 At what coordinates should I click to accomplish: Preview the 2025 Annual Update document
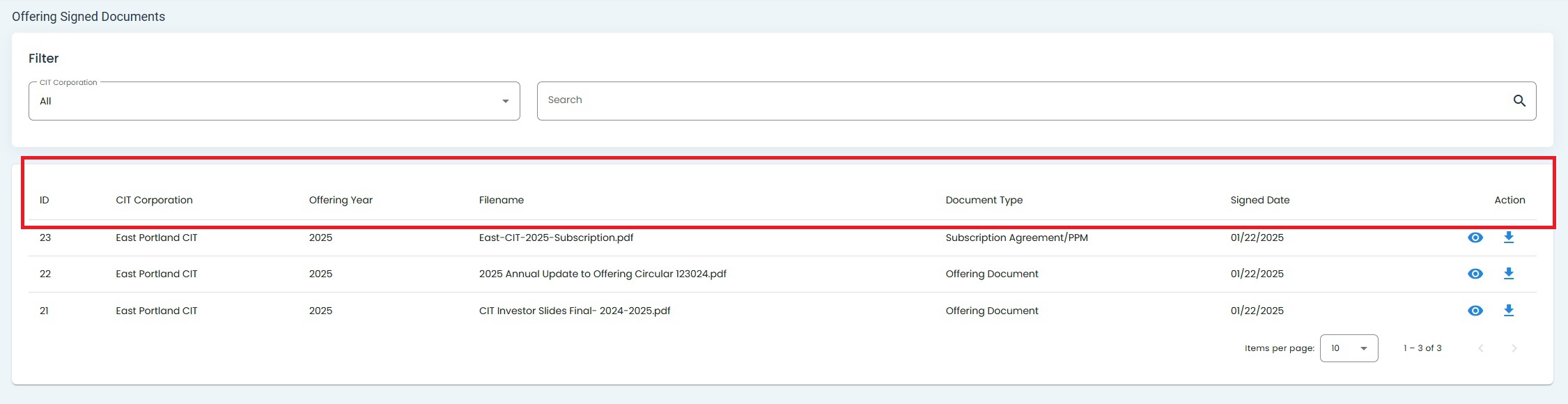tap(1475, 274)
